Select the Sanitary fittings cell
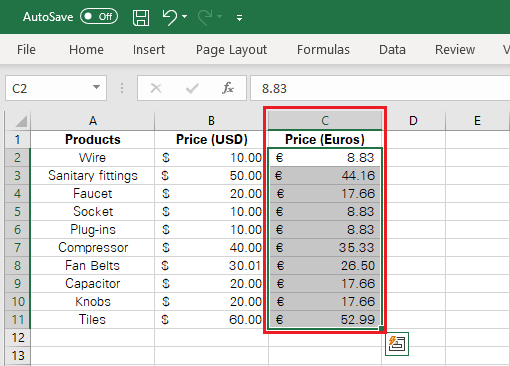 tap(93, 175)
